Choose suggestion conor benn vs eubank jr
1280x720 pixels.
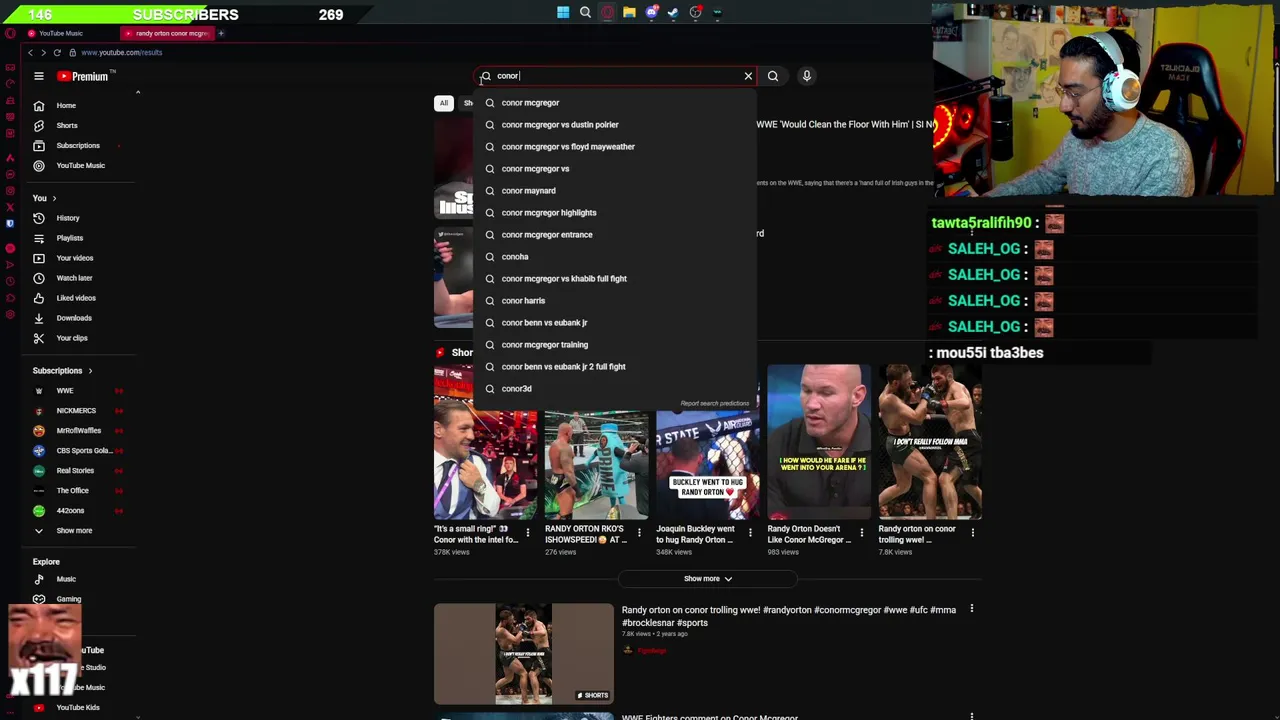(615, 323)
